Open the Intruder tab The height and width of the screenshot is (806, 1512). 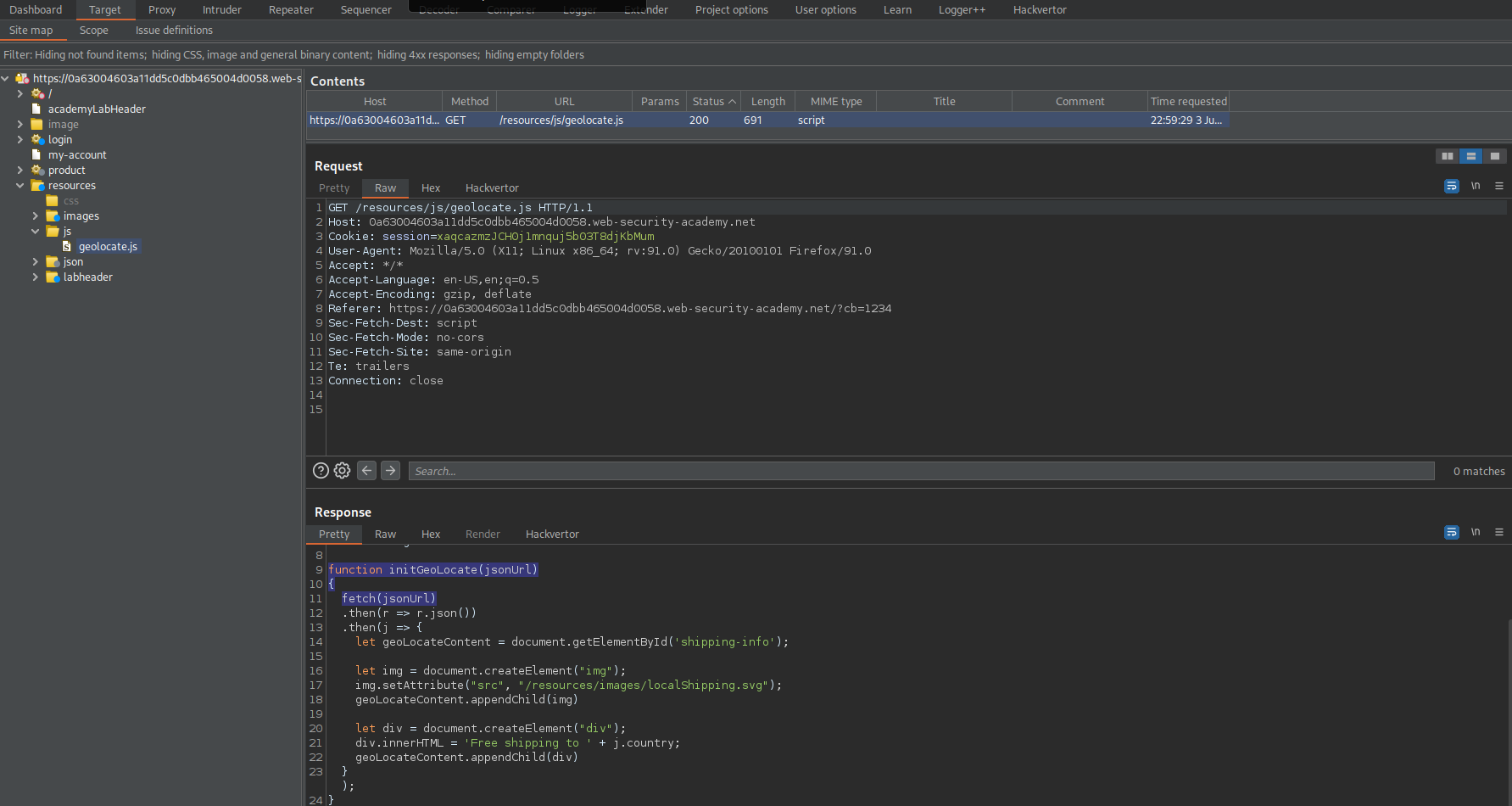[x=222, y=9]
